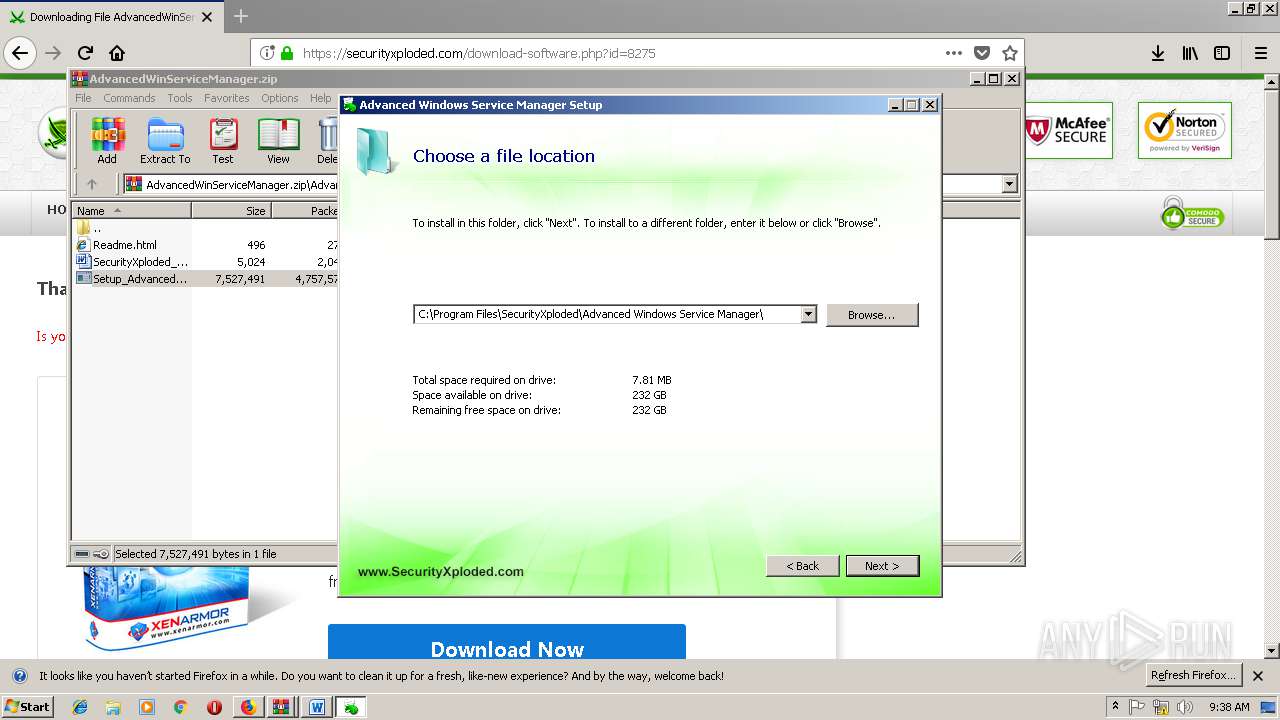
Task: Switch to Word taskbar button
Action: tap(316, 707)
